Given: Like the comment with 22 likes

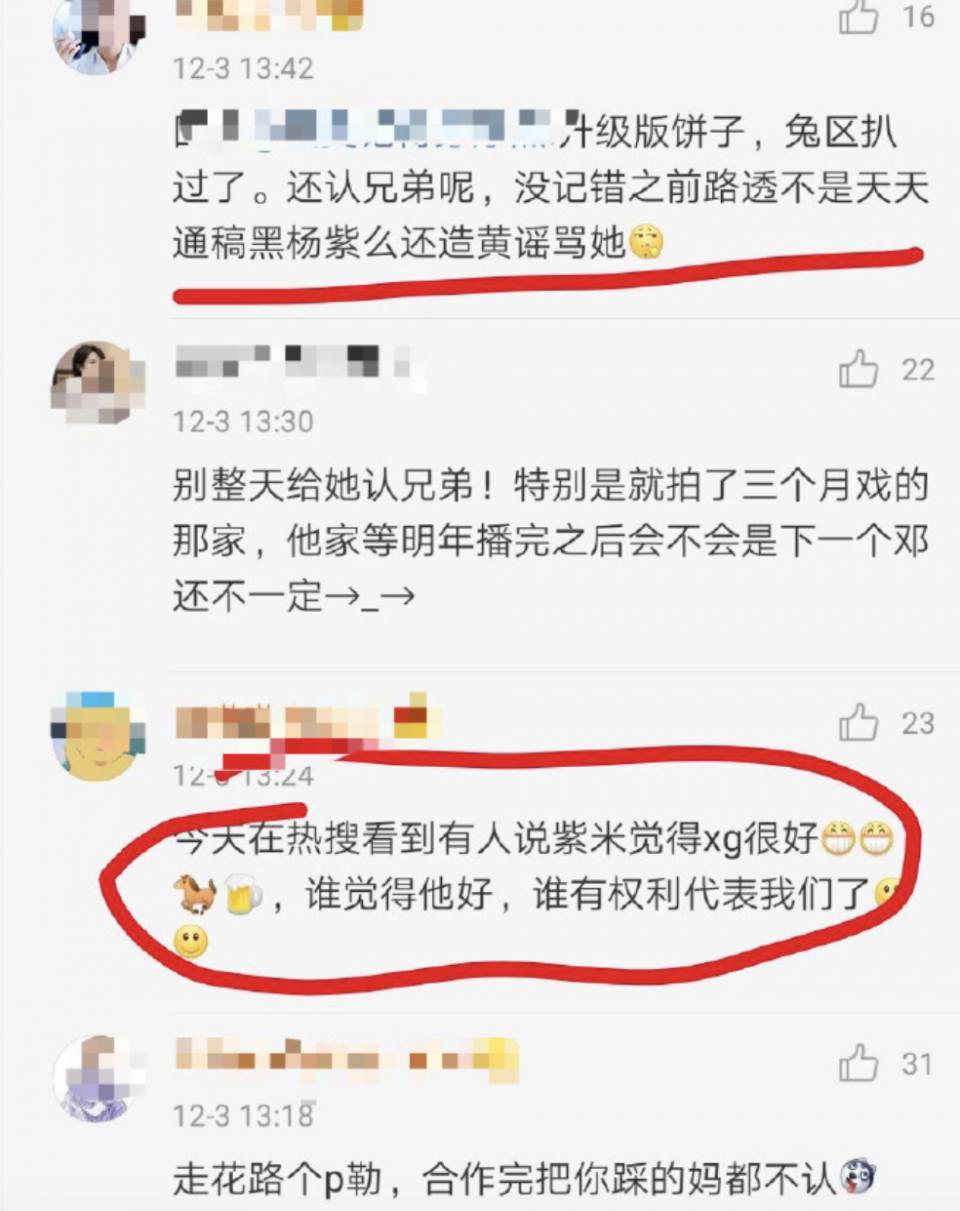Looking at the screenshot, I should tap(858, 370).
